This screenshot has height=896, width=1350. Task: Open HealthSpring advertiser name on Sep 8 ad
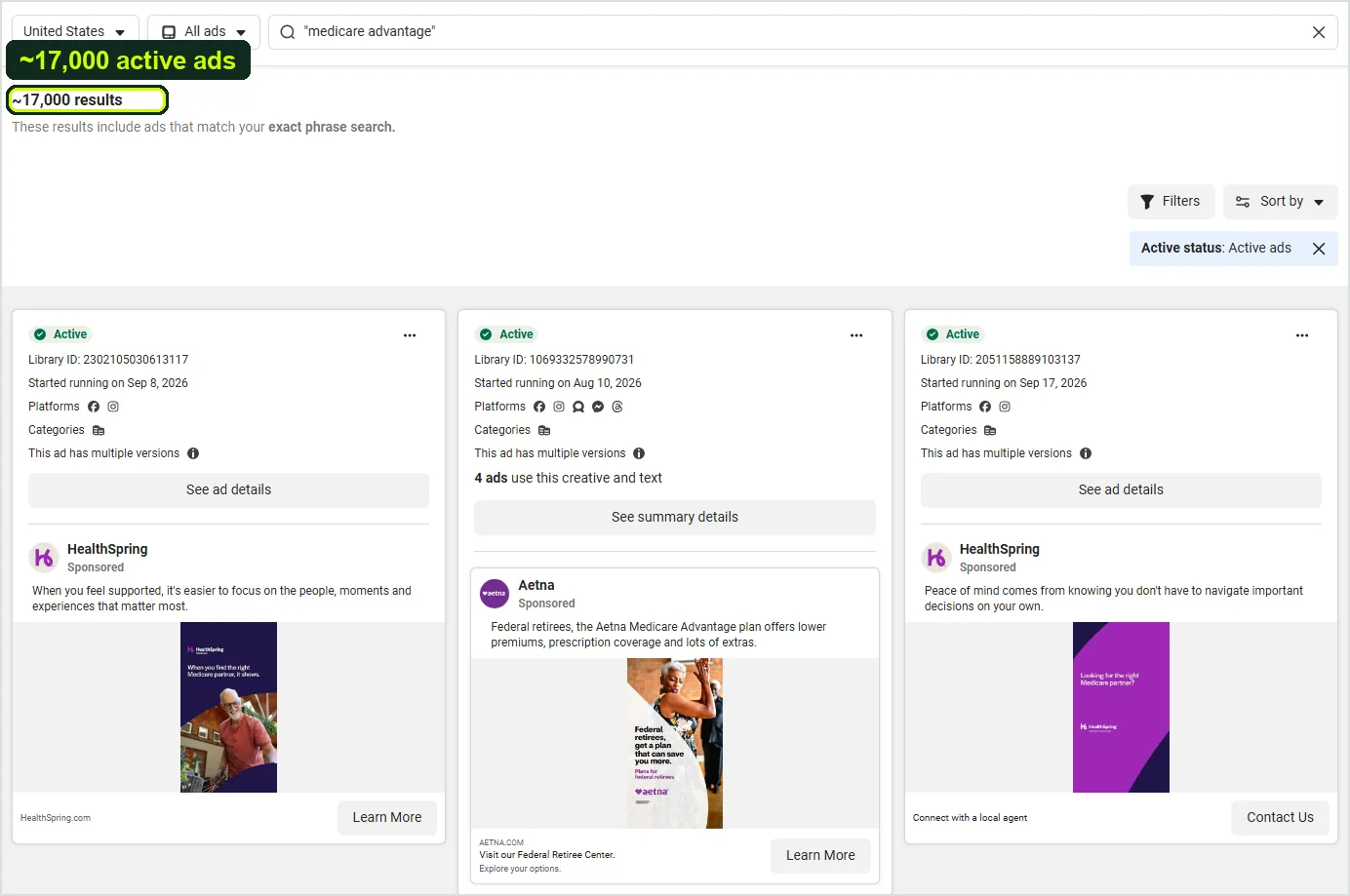point(107,550)
